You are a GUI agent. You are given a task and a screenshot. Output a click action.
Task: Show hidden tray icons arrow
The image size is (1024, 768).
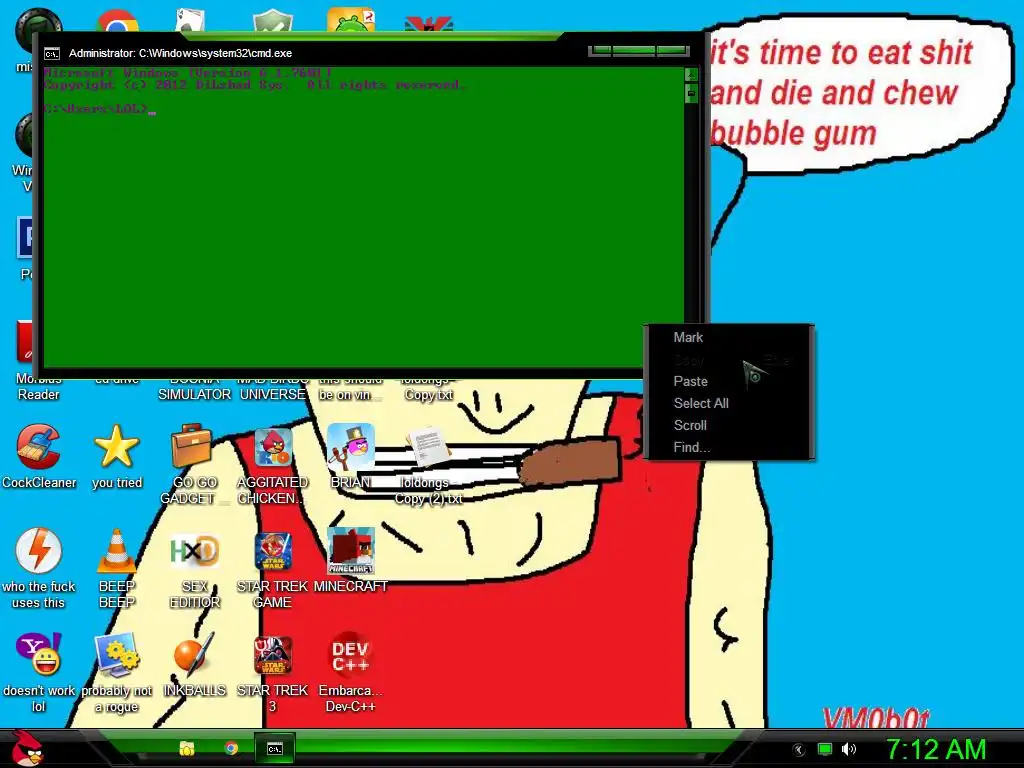click(x=798, y=750)
